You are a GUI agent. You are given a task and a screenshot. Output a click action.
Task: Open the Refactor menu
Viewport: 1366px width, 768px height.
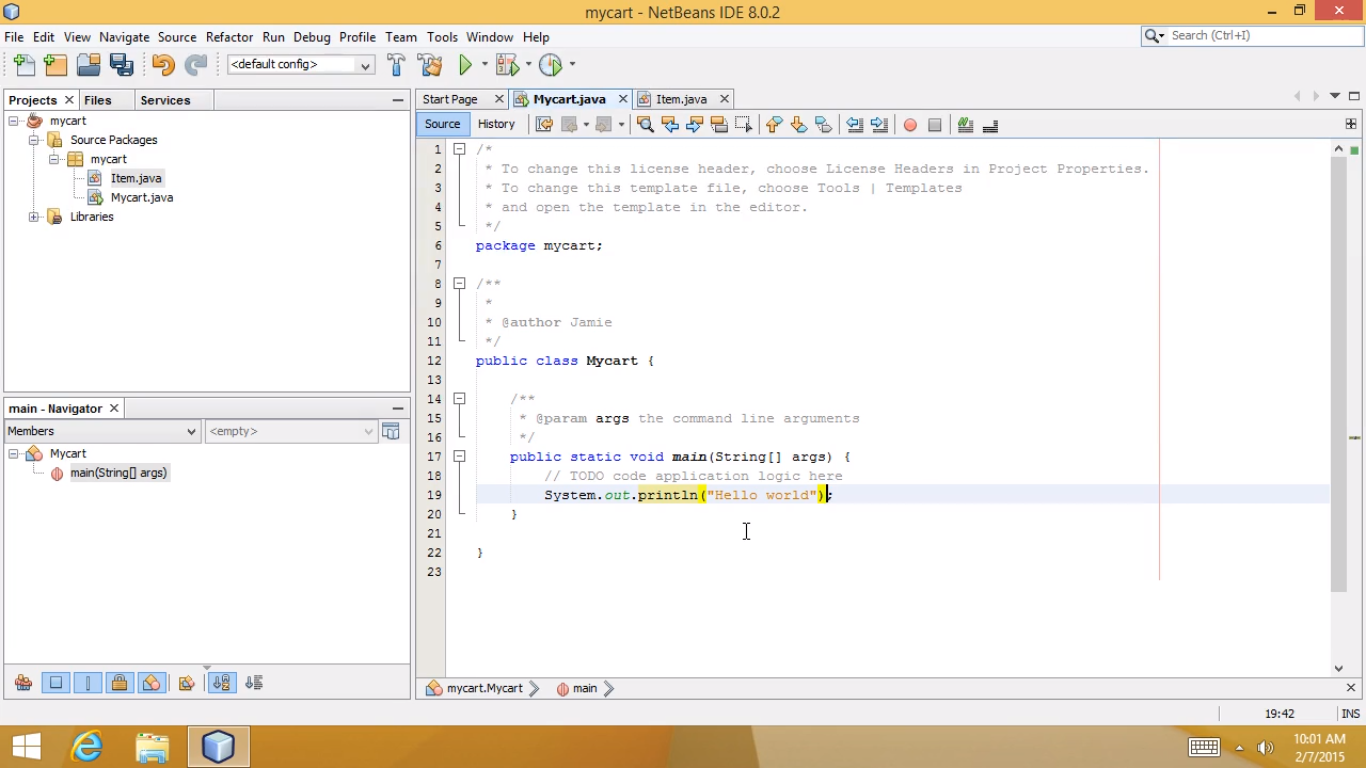coord(229,37)
